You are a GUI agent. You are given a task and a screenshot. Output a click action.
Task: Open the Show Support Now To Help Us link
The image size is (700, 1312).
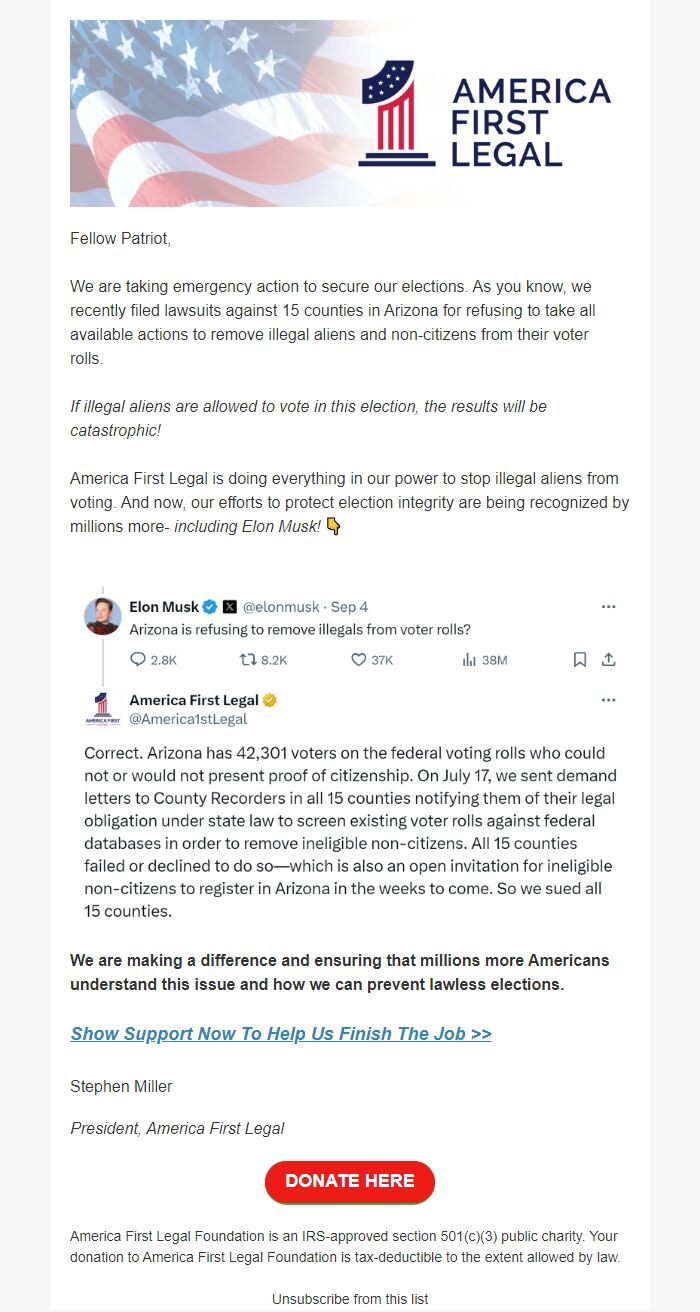281,1034
